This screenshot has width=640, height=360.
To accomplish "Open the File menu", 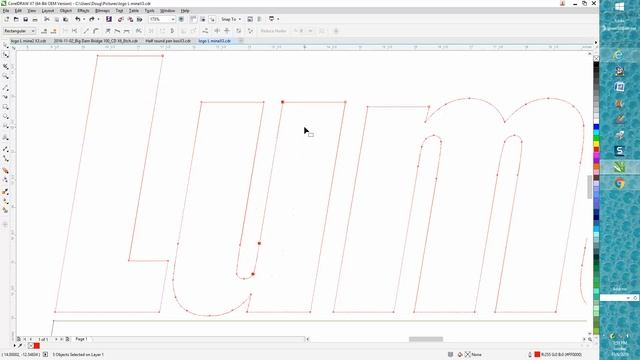I will point(6,11).
